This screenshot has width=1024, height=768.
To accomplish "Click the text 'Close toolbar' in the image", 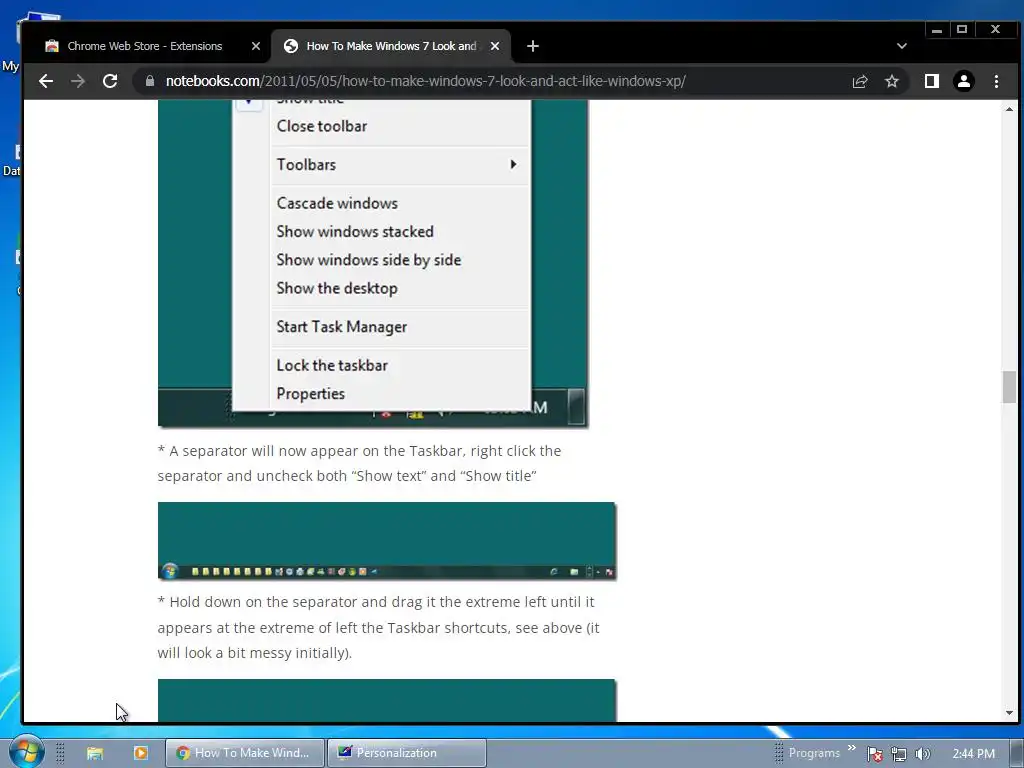I will [x=321, y=126].
